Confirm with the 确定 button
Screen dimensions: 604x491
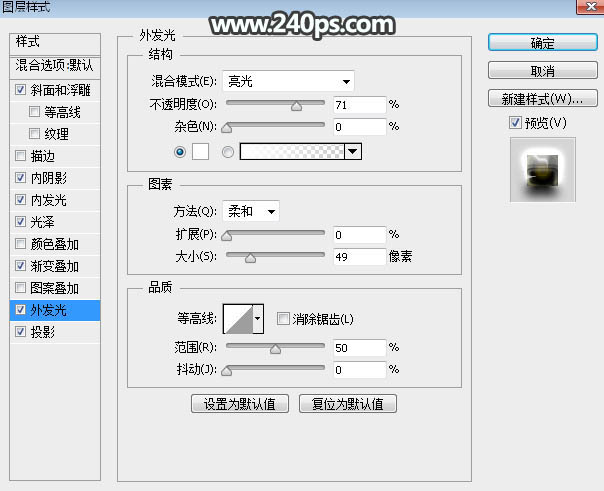tap(543, 42)
